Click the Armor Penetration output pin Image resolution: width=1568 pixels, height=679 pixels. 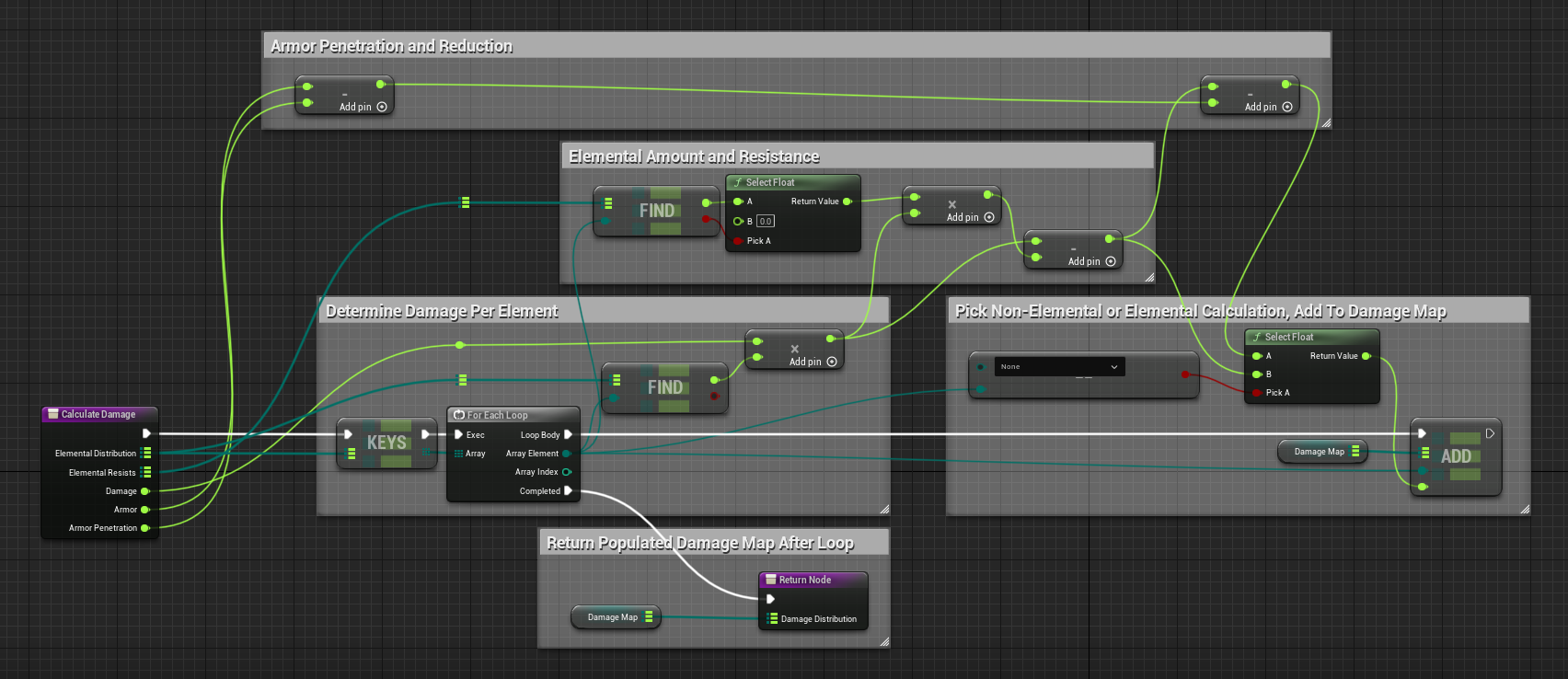(144, 528)
